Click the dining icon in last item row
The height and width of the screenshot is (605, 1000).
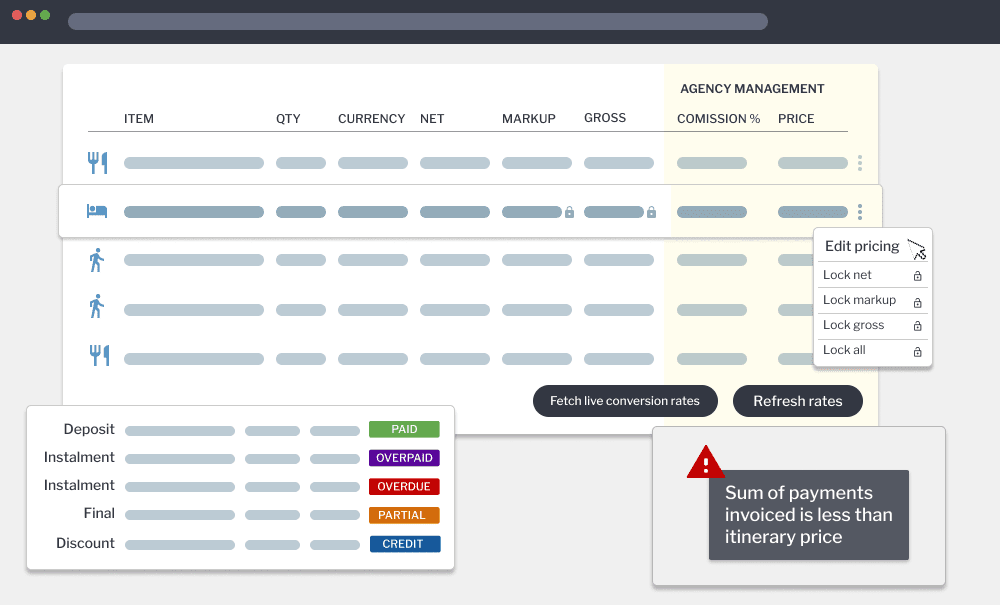(97, 355)
